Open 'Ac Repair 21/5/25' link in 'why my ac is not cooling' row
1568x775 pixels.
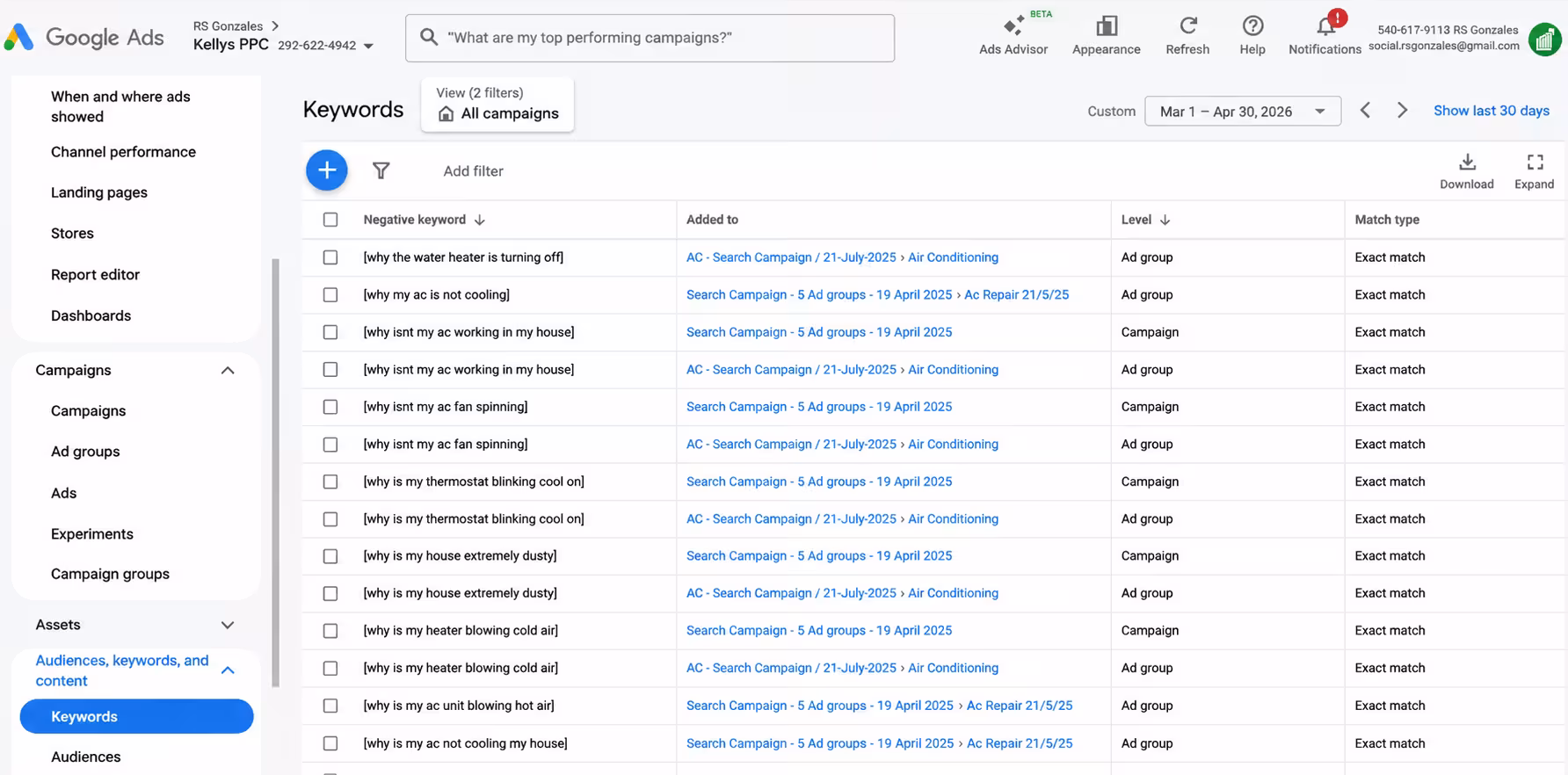tap(1016, 294)
